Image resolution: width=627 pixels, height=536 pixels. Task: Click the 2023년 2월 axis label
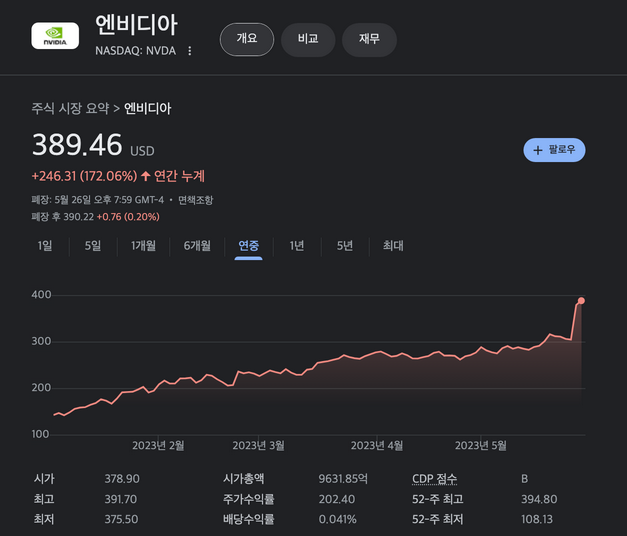pos(158,446)
